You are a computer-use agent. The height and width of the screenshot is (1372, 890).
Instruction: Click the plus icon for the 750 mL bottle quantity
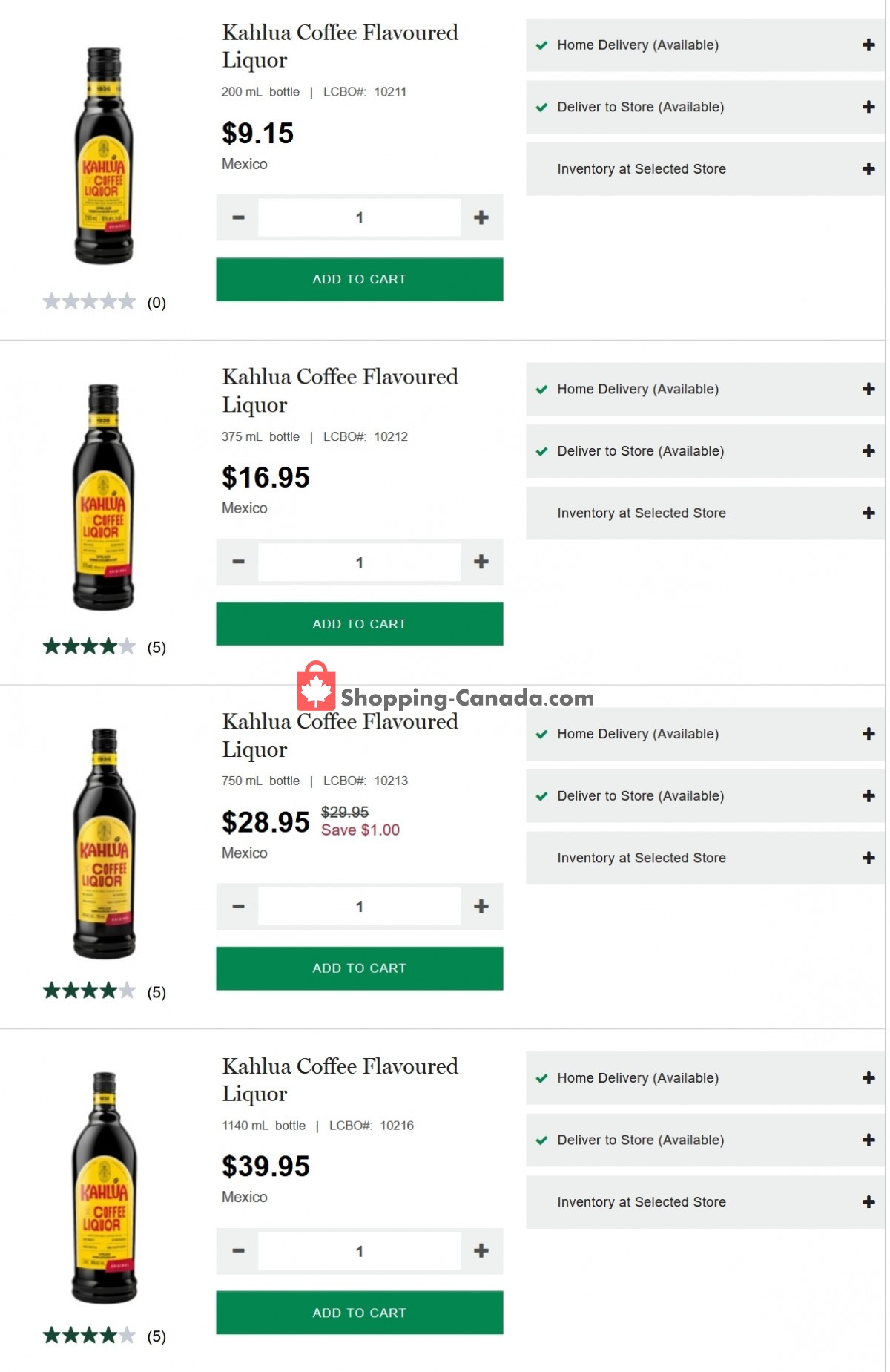click(481, 906)
